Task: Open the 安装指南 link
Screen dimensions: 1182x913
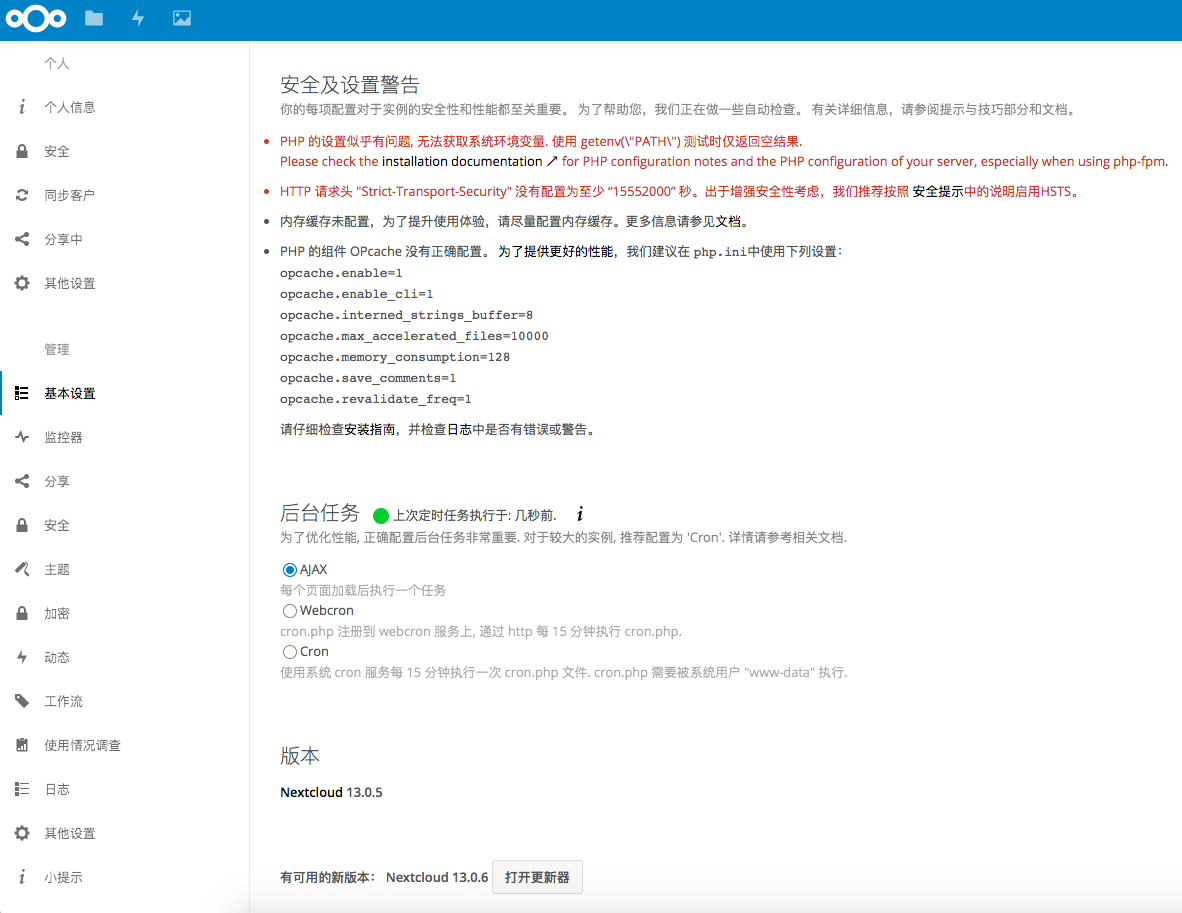Action: click(369, 430)
